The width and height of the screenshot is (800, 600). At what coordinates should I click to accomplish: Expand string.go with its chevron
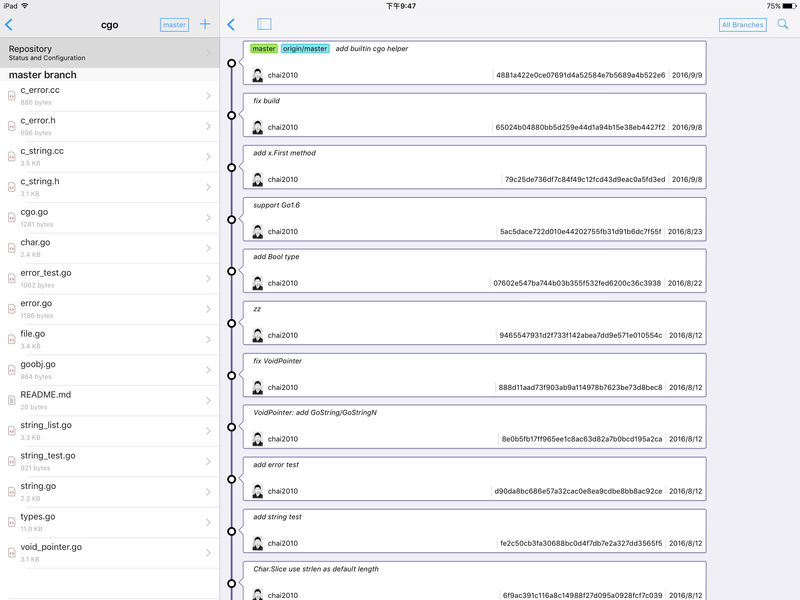(208, 492)
